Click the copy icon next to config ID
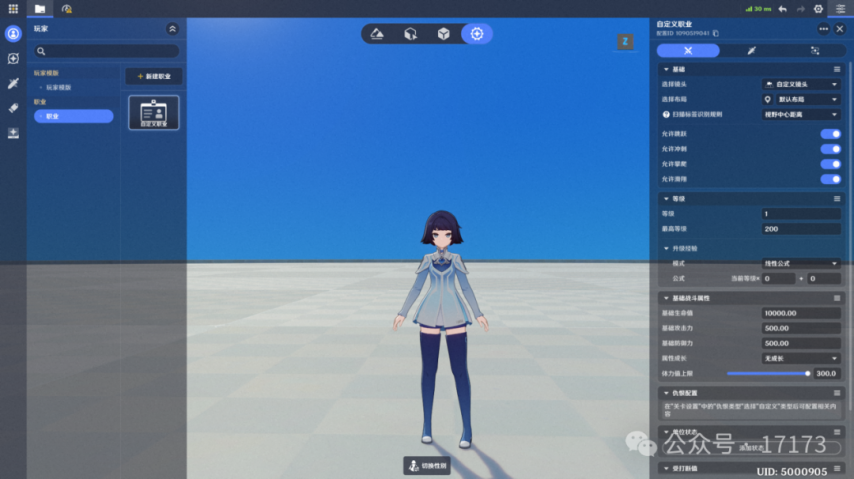The image size is (854, 479). 716,33
